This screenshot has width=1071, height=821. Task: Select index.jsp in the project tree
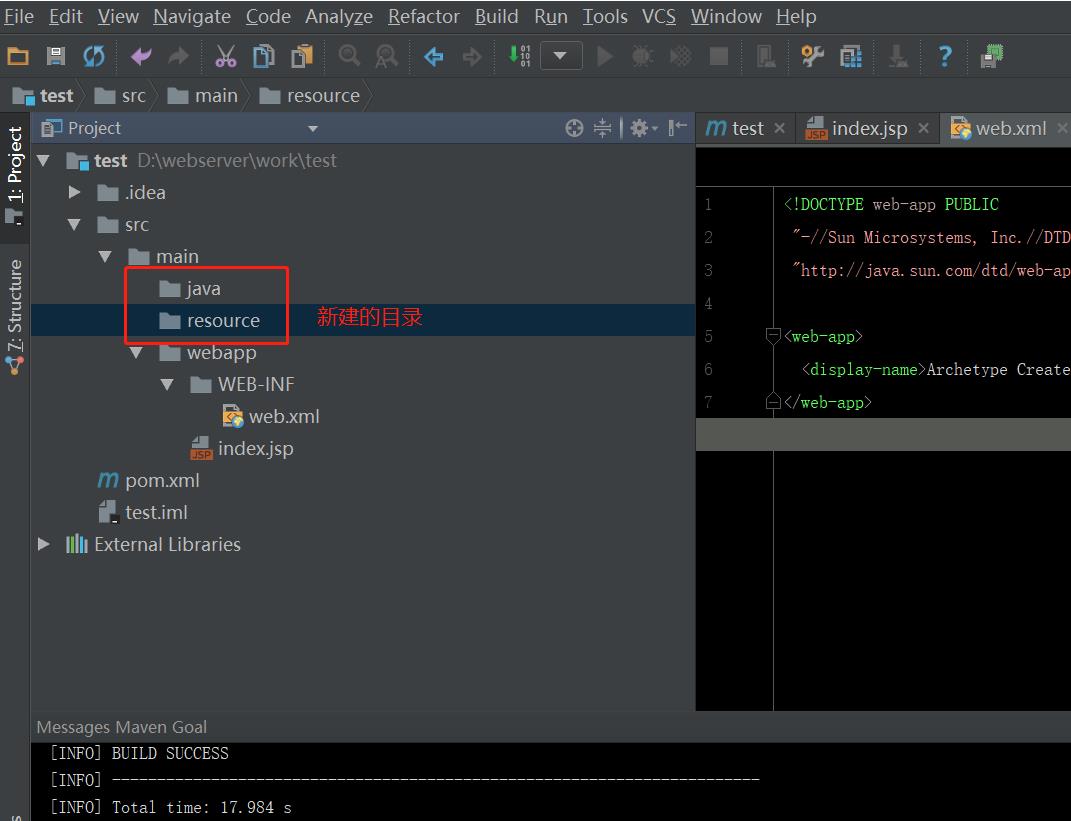click(x=242, y=448)
